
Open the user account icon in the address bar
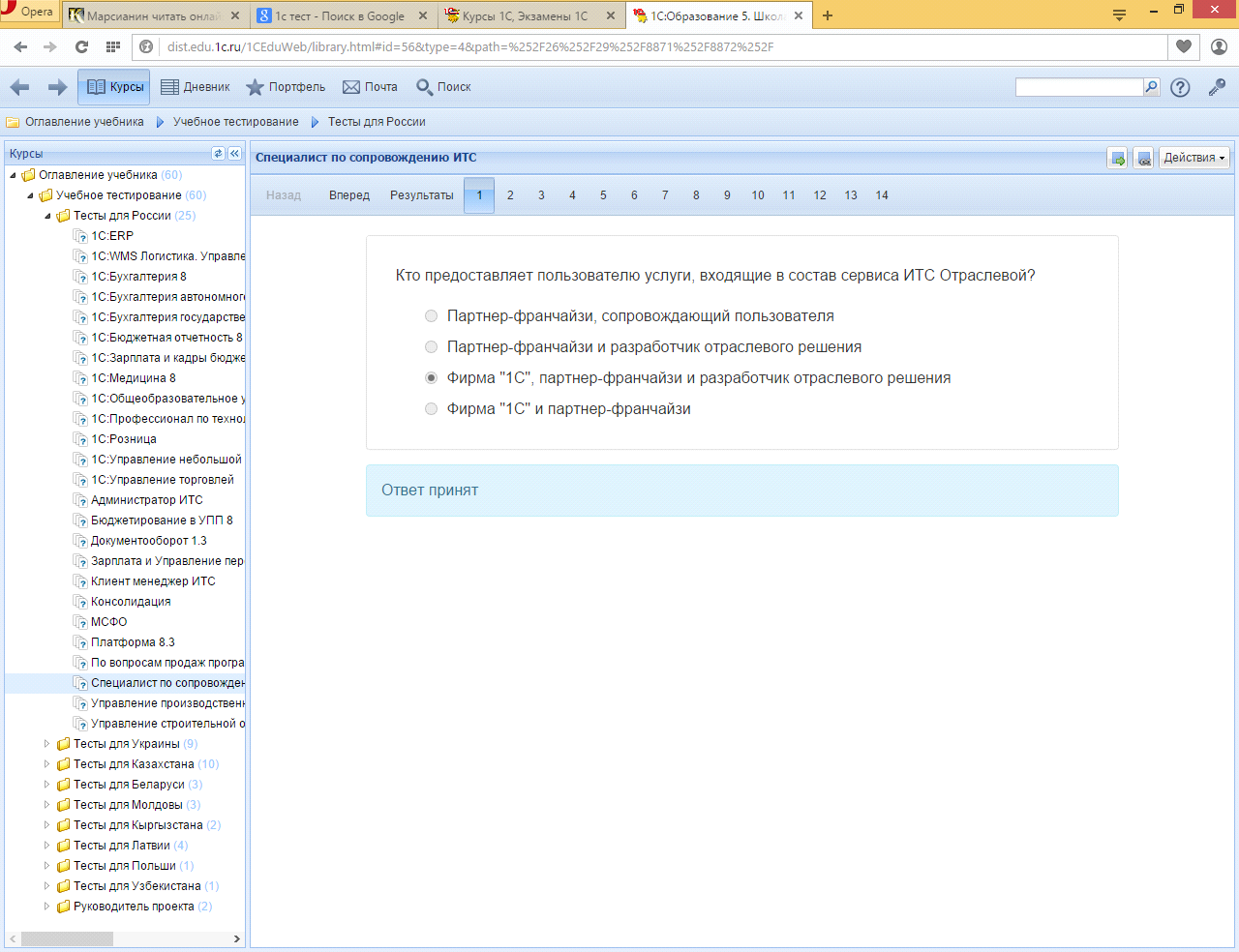[x=1220, y=46]
